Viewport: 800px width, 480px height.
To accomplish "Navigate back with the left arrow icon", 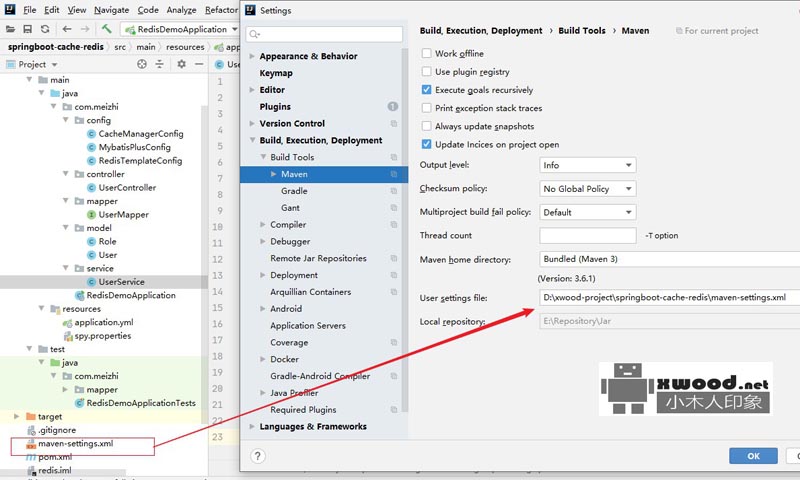I will click(67, 29).
